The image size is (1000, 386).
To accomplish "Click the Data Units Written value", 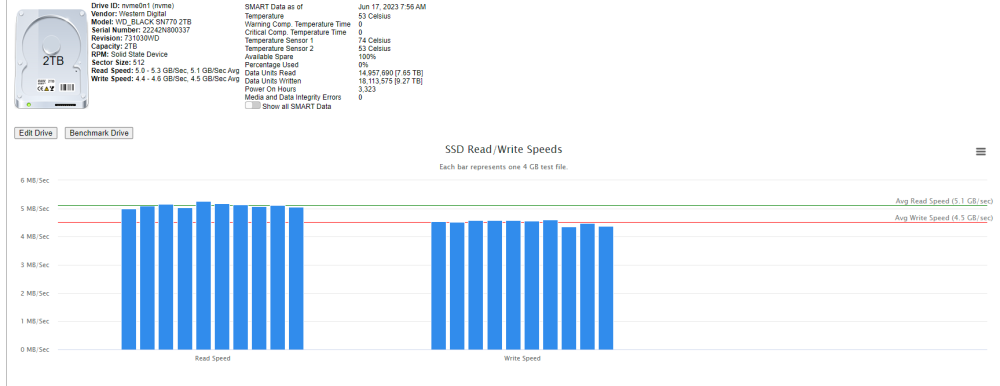I will pyautogui.click(x=390, y=81).
